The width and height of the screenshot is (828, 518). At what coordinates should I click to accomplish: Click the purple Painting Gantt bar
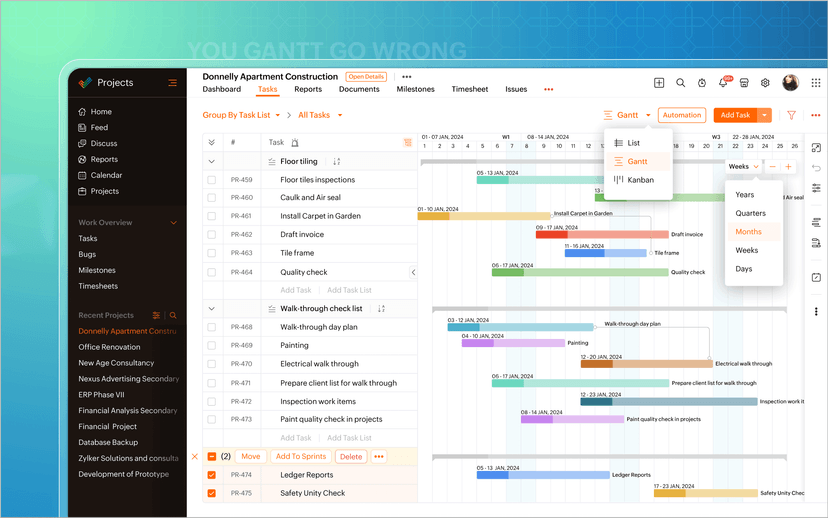click(x=513, y=343)
